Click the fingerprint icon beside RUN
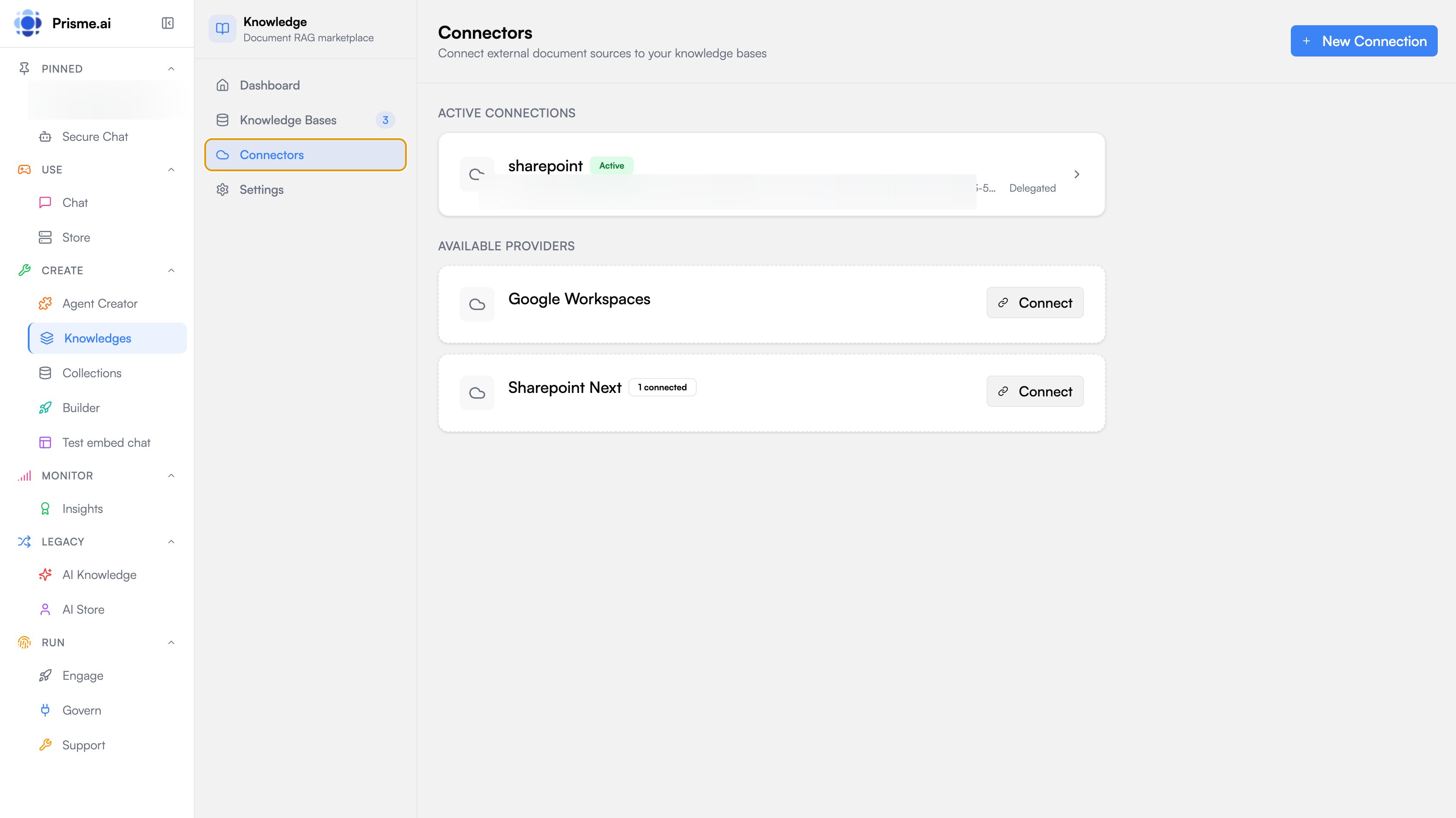The height and width of the screenshot is (818, 1456). [x=24, y=642]
